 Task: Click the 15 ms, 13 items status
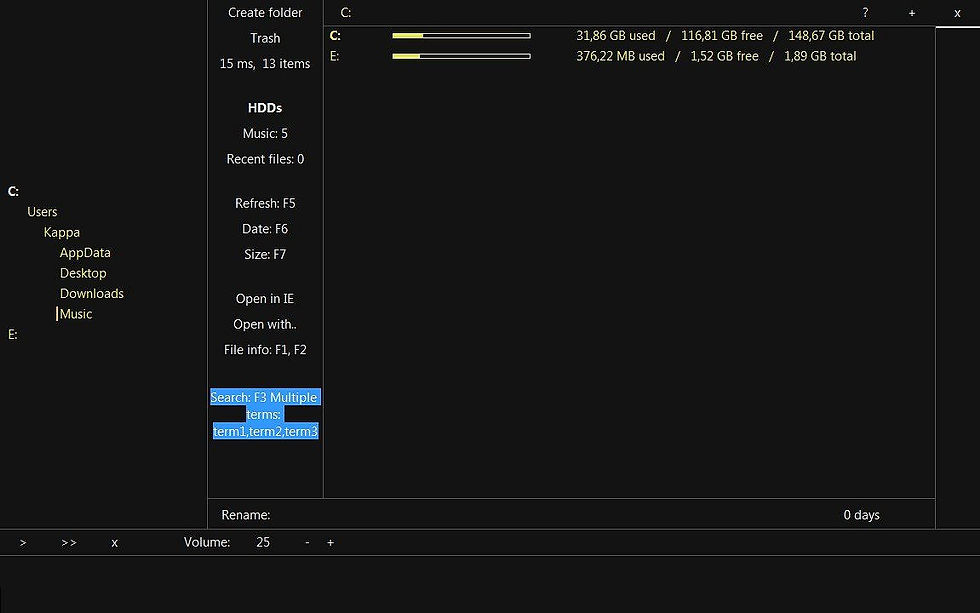[x=265, y=64]
